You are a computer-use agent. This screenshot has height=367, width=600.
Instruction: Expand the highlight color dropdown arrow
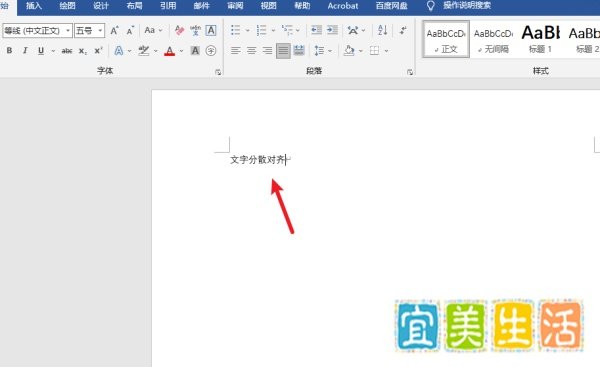pyautogui.click(x=155, y=51)
